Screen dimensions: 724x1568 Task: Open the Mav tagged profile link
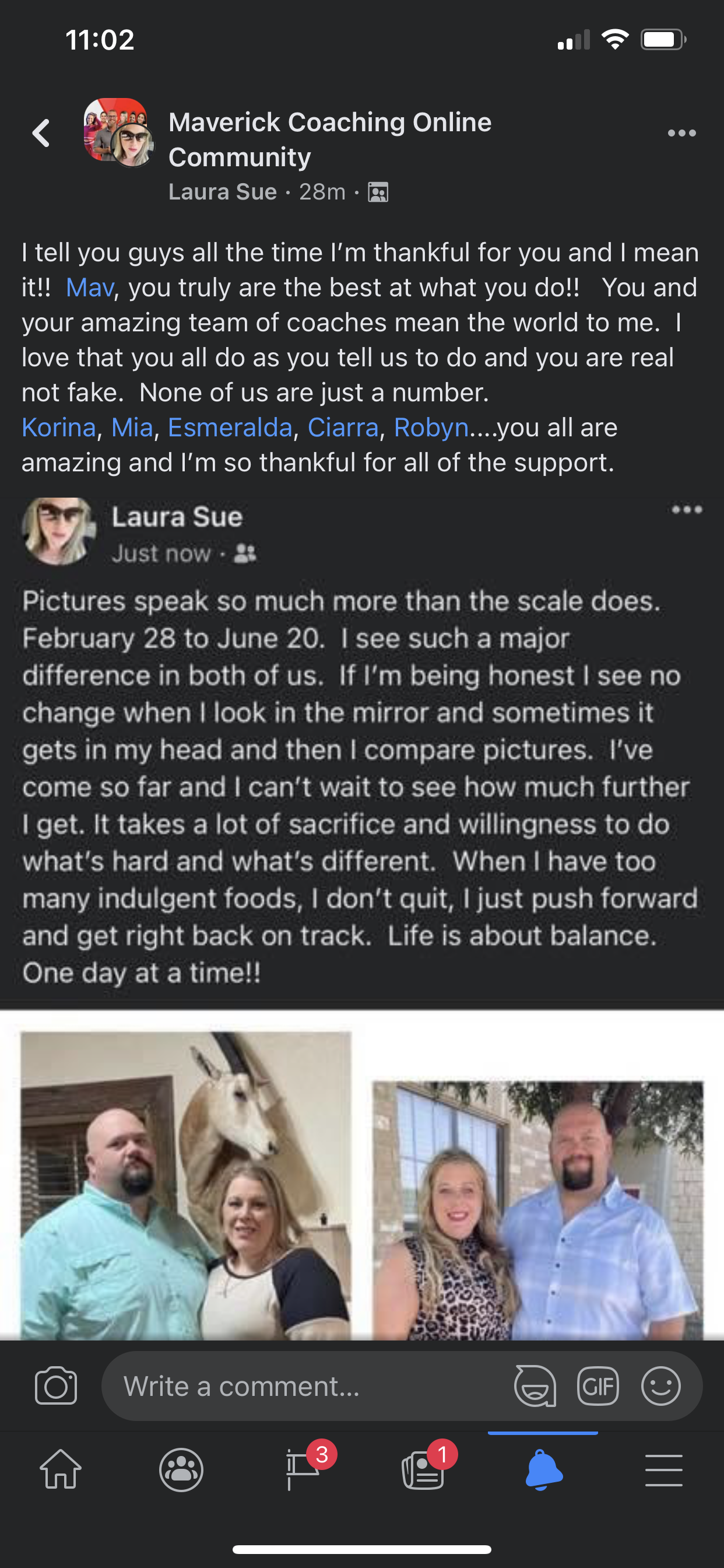(89, 288)
